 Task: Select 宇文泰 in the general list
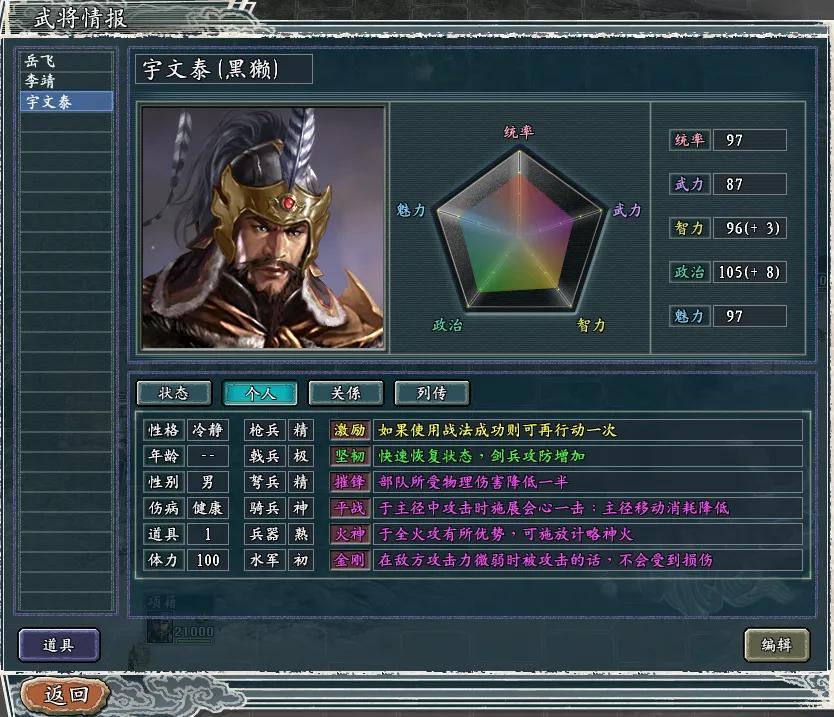[x=66, y=101]
